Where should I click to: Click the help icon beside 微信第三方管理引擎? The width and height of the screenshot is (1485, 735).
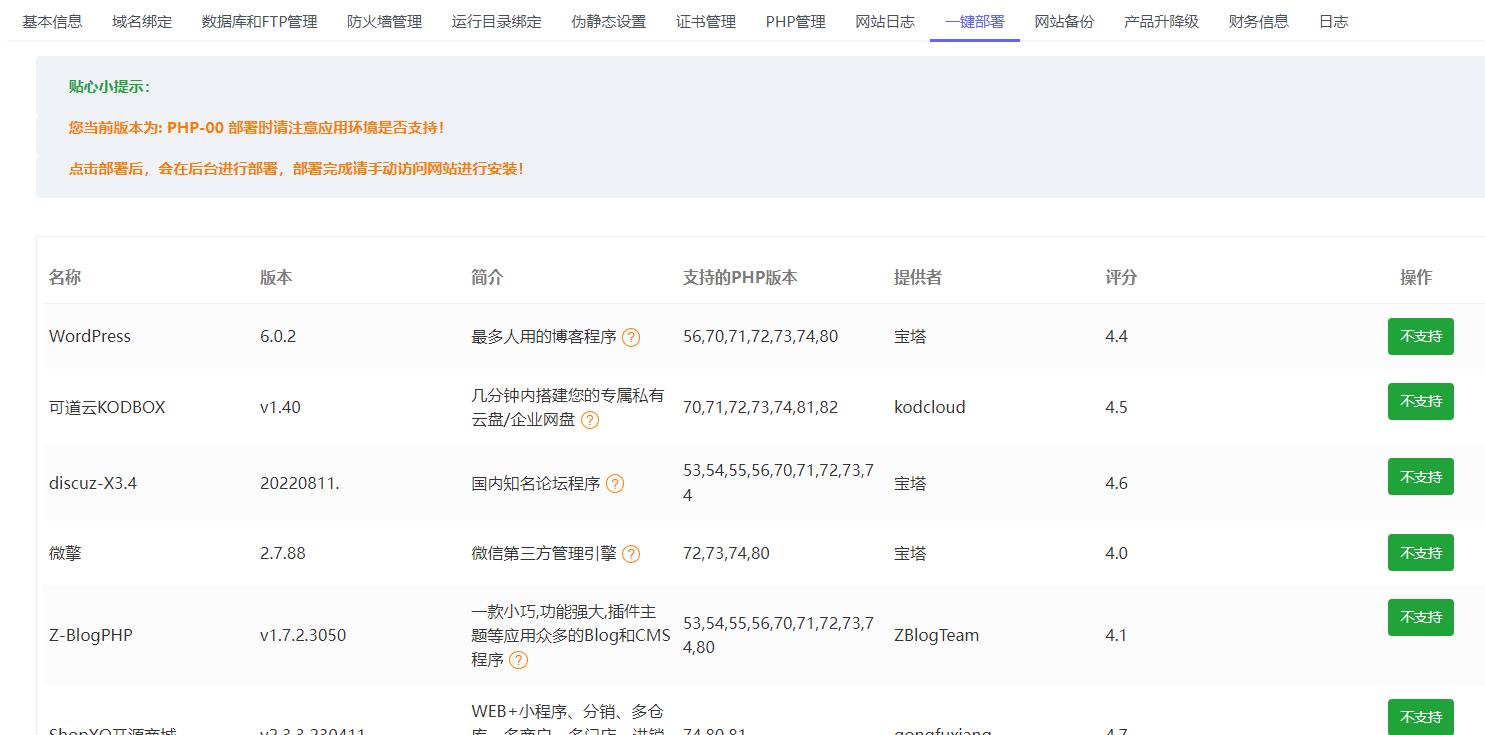pyautogui.click(x=631, y=554)
